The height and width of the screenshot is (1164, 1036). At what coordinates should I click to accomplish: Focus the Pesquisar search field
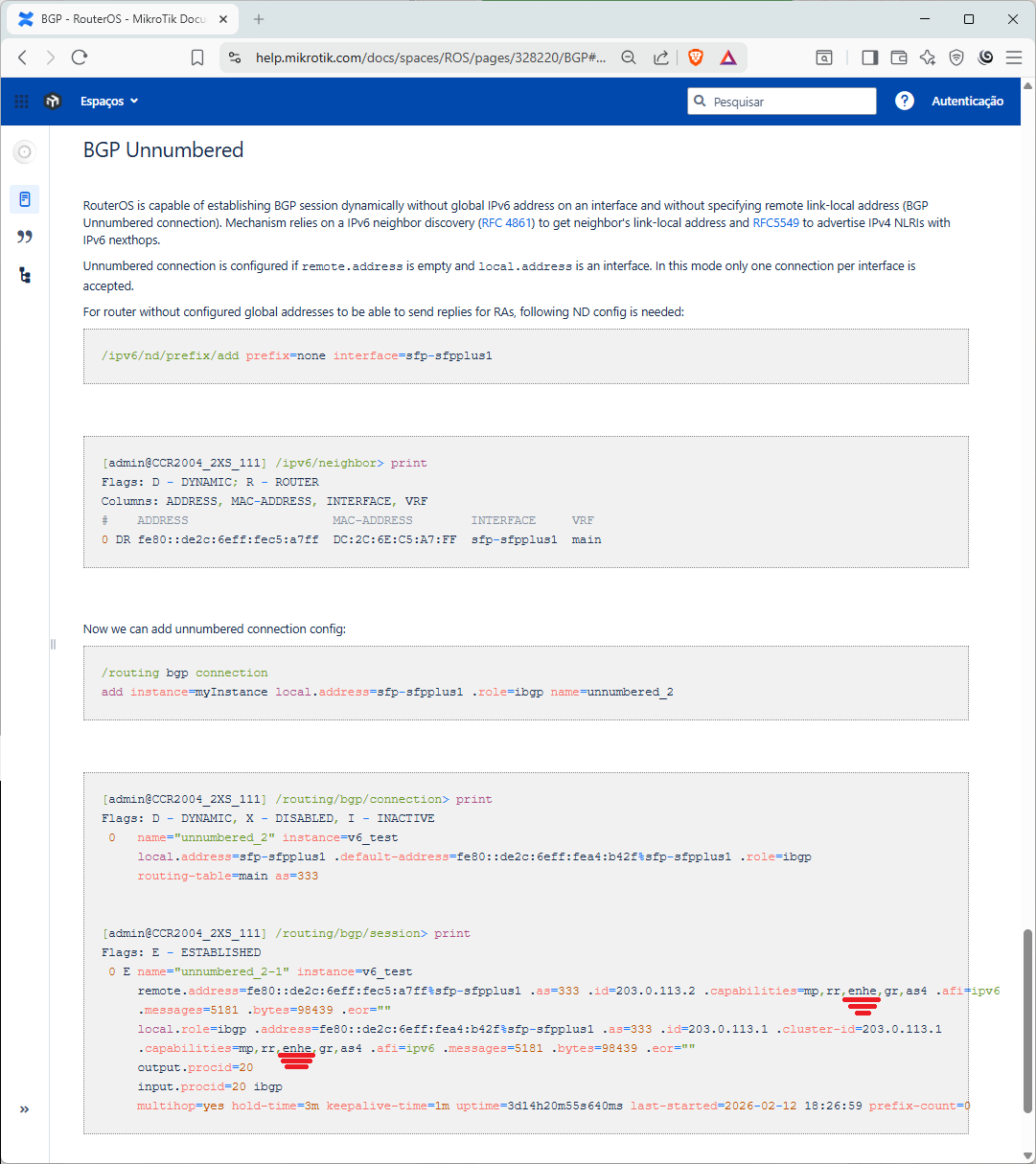click(x=782, y=102)
